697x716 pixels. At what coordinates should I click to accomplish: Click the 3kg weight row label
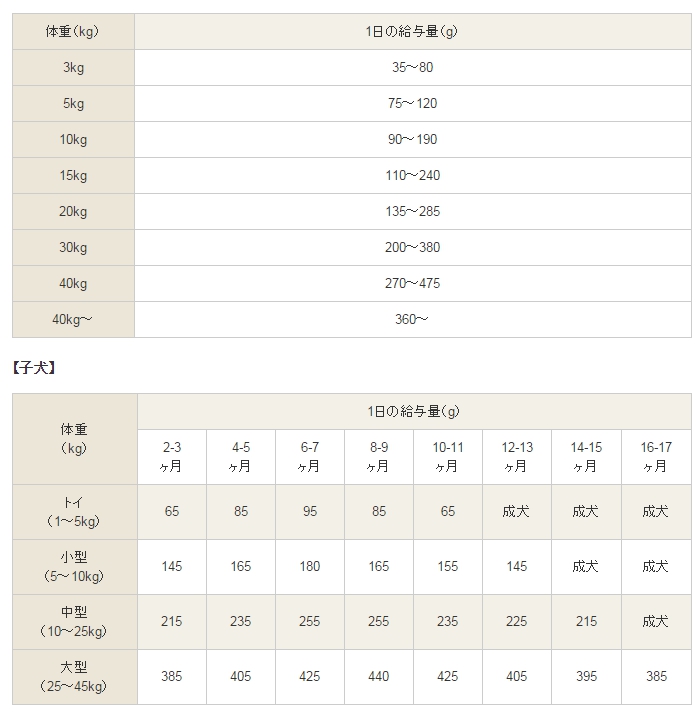(x=73, y=67)
